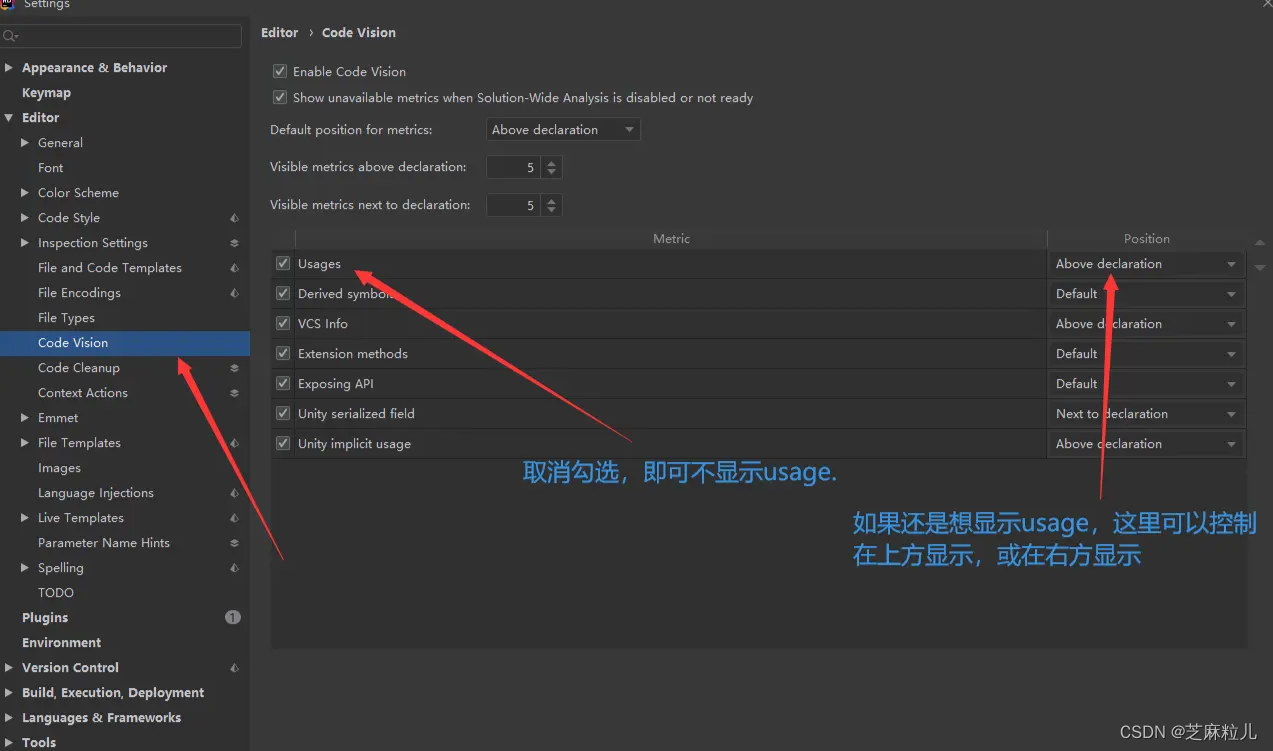Click the modified-settings indicator beside Code Style
The image size is (1273, 751).
[x=233, y=217]
